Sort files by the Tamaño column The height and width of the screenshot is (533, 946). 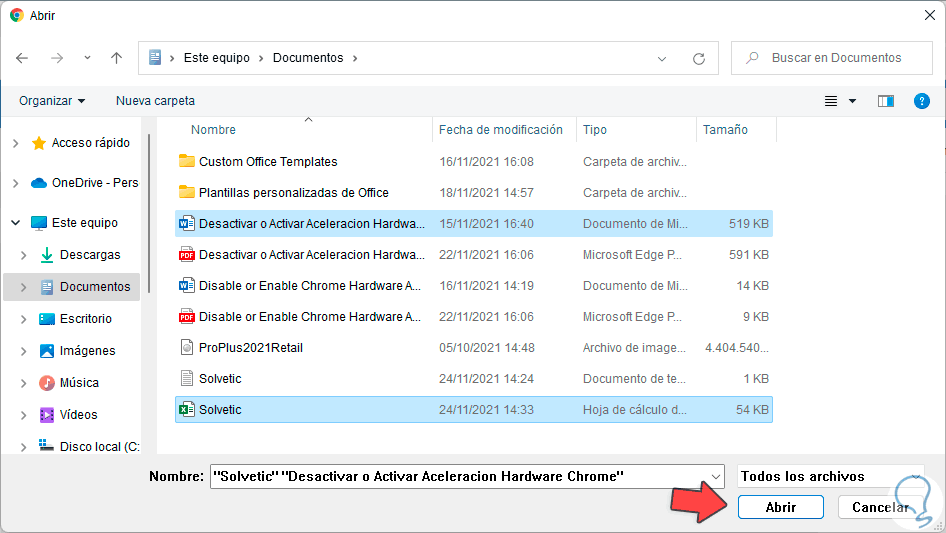725,130
